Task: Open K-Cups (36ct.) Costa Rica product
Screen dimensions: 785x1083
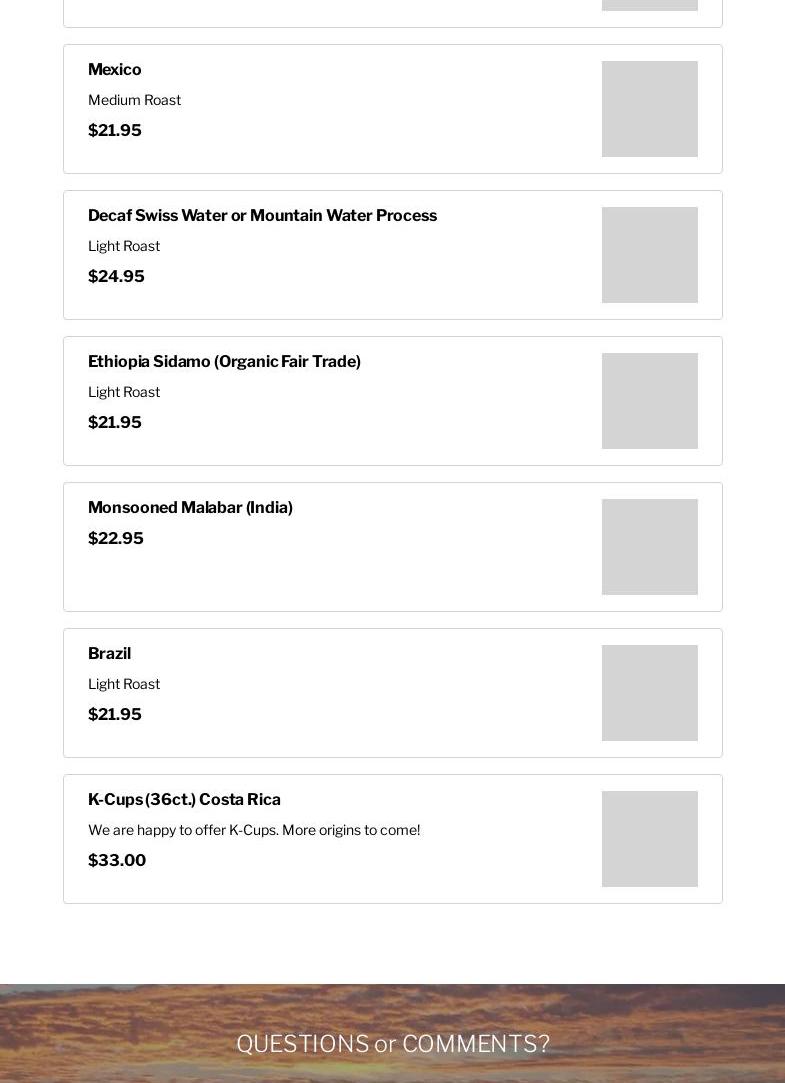Action: (184, 800)
